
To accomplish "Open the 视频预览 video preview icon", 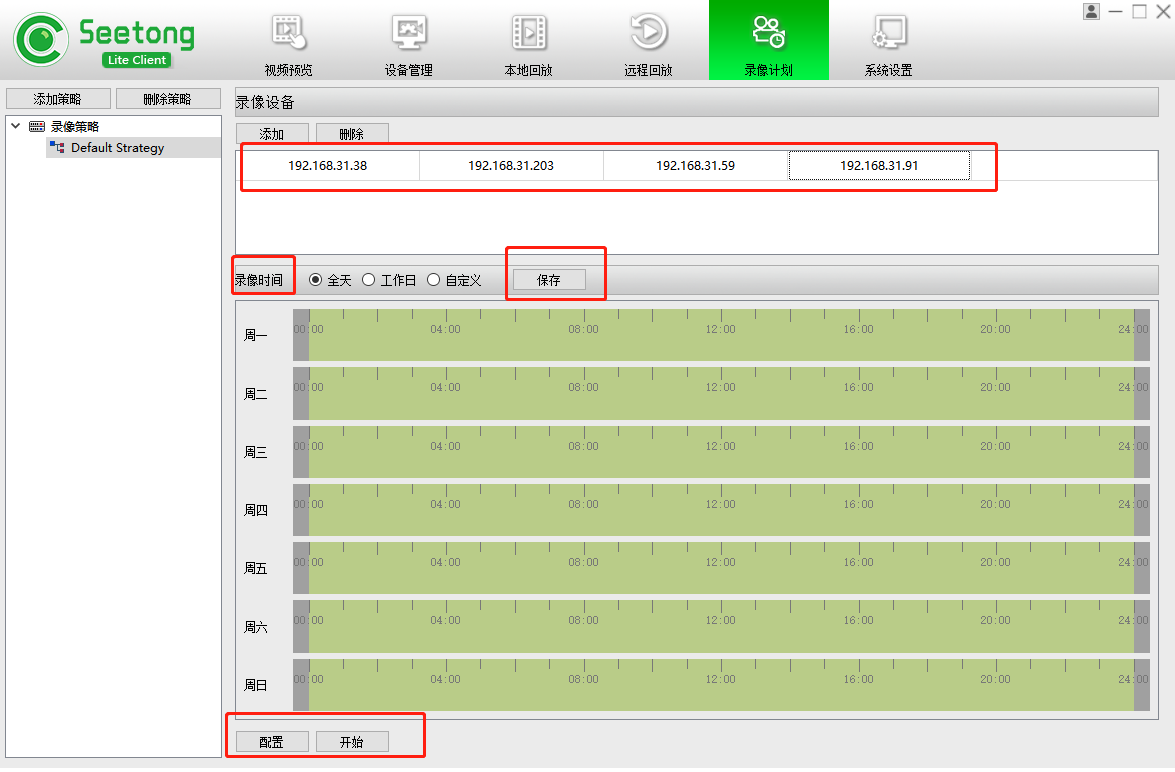I will [x=288, y=33].
